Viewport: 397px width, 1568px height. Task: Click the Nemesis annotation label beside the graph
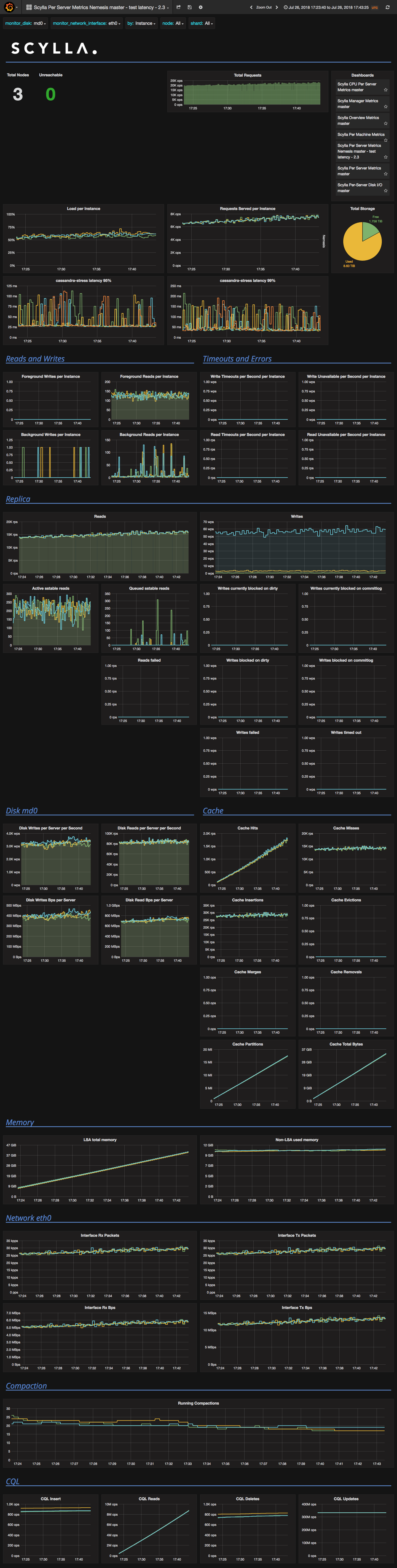pos(323,241)
